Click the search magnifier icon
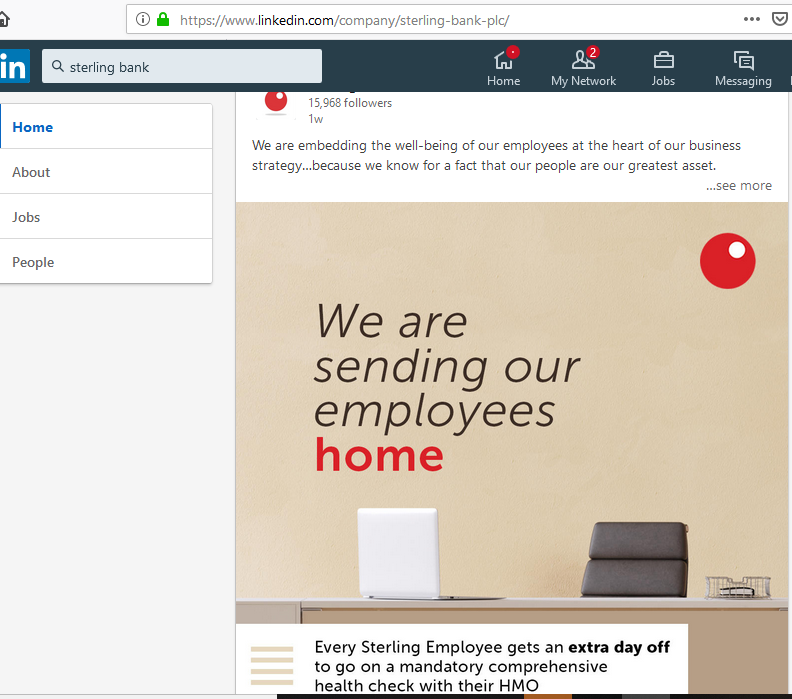The image size is (792, 699). (x=58, y=66)
